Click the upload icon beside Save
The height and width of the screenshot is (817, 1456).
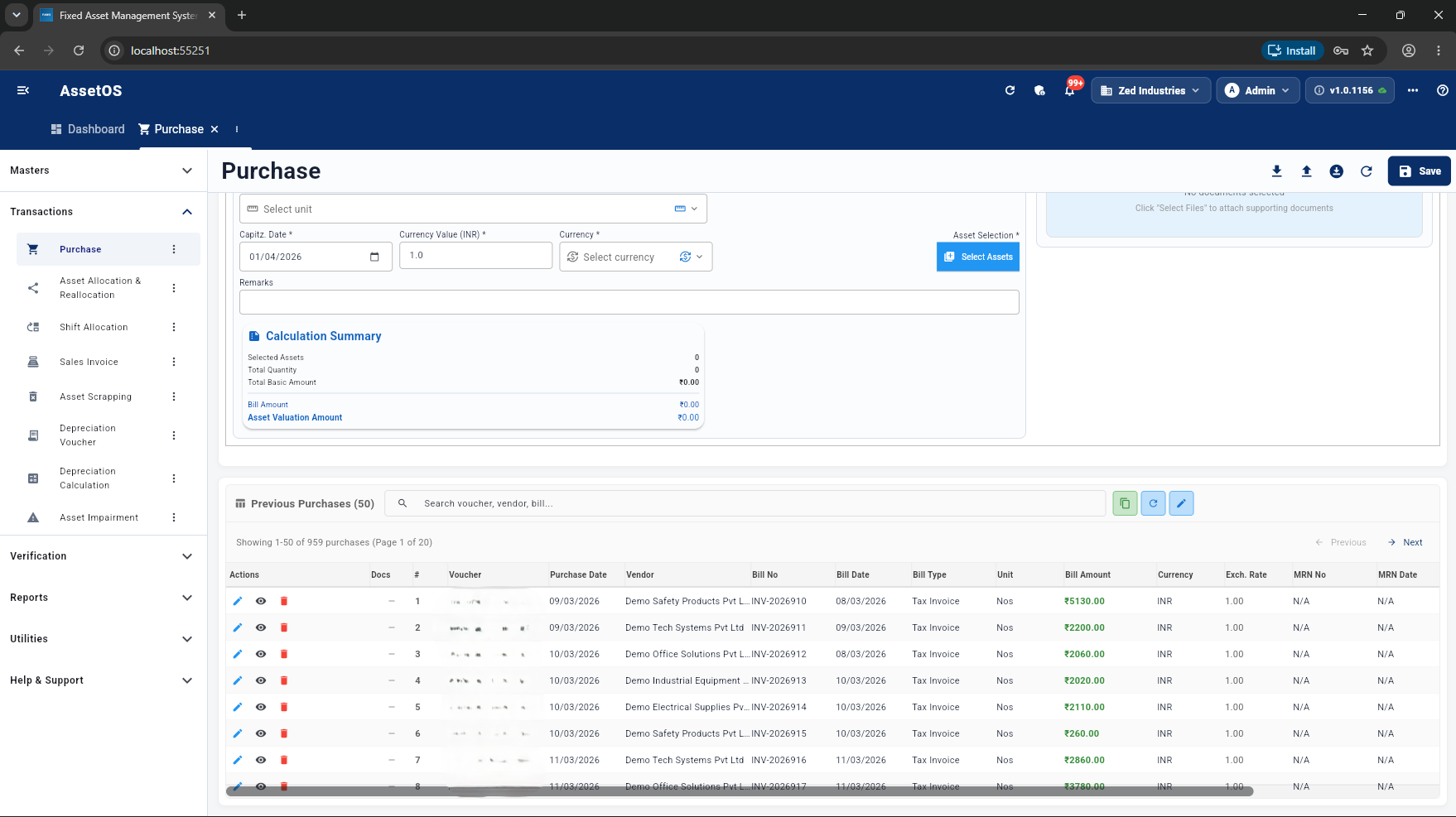[x=1306, y=171]
